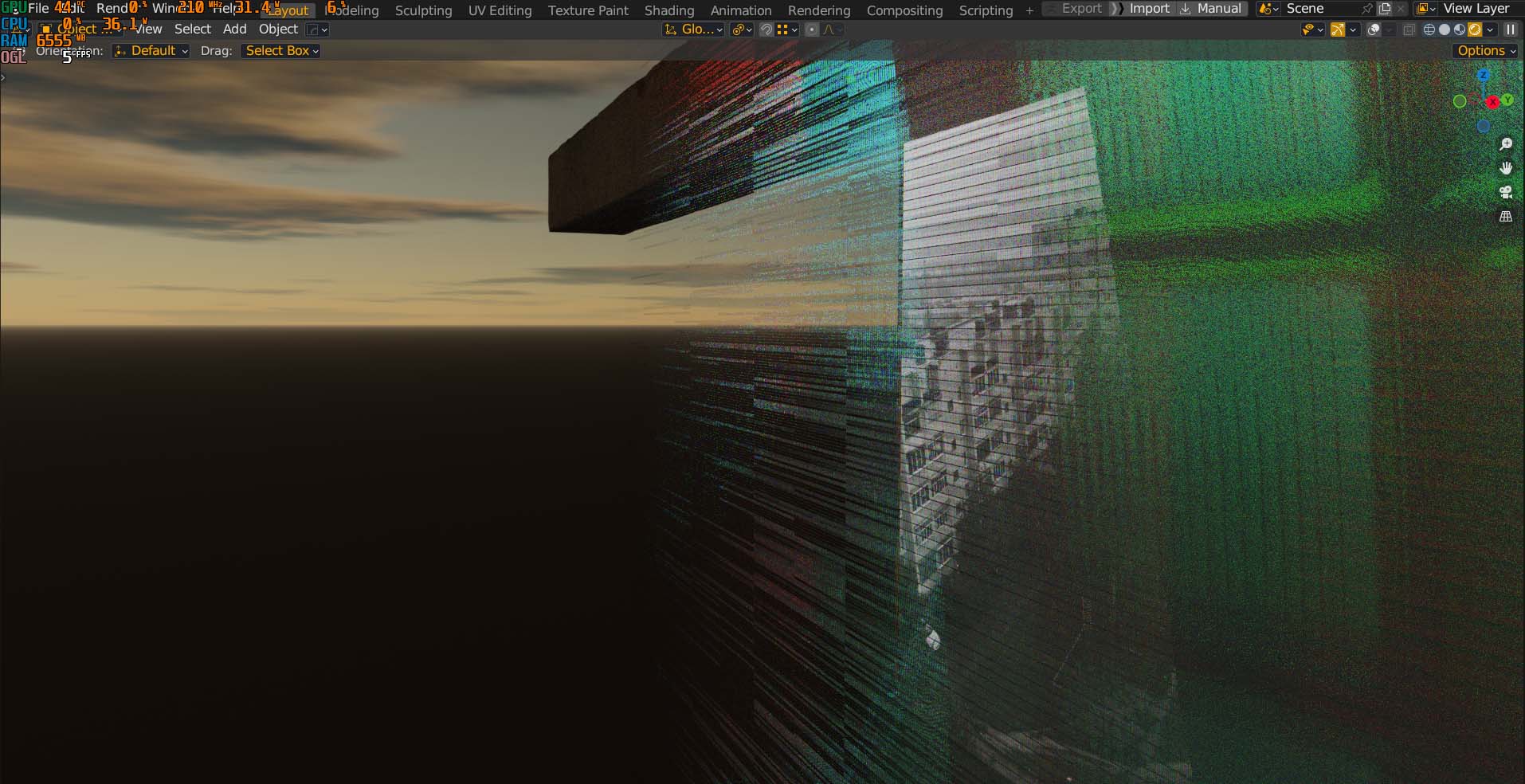Click the red X axis on gizmo

tap(1492, 102)
